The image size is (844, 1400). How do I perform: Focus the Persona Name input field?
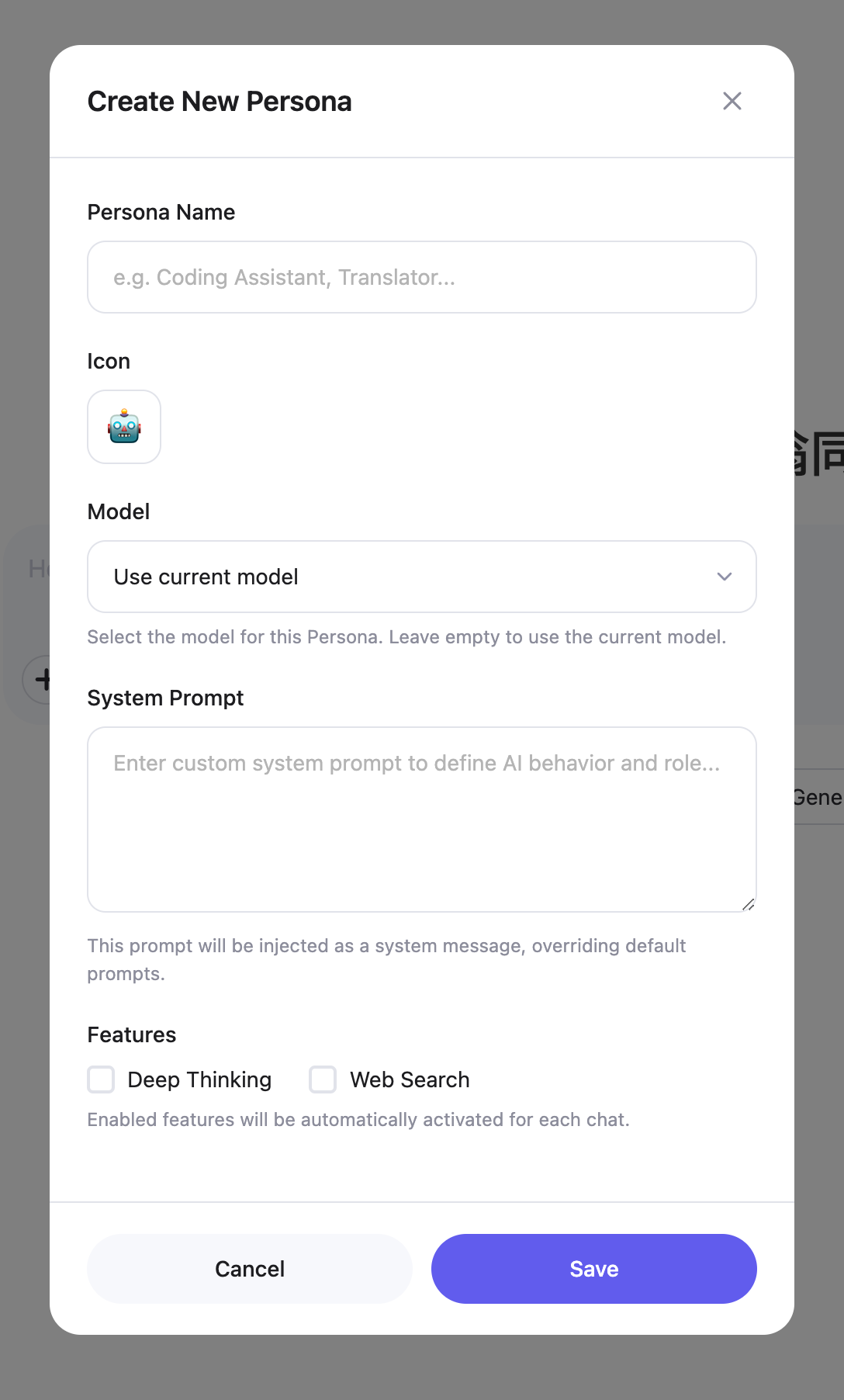click(x=421, y=277)
